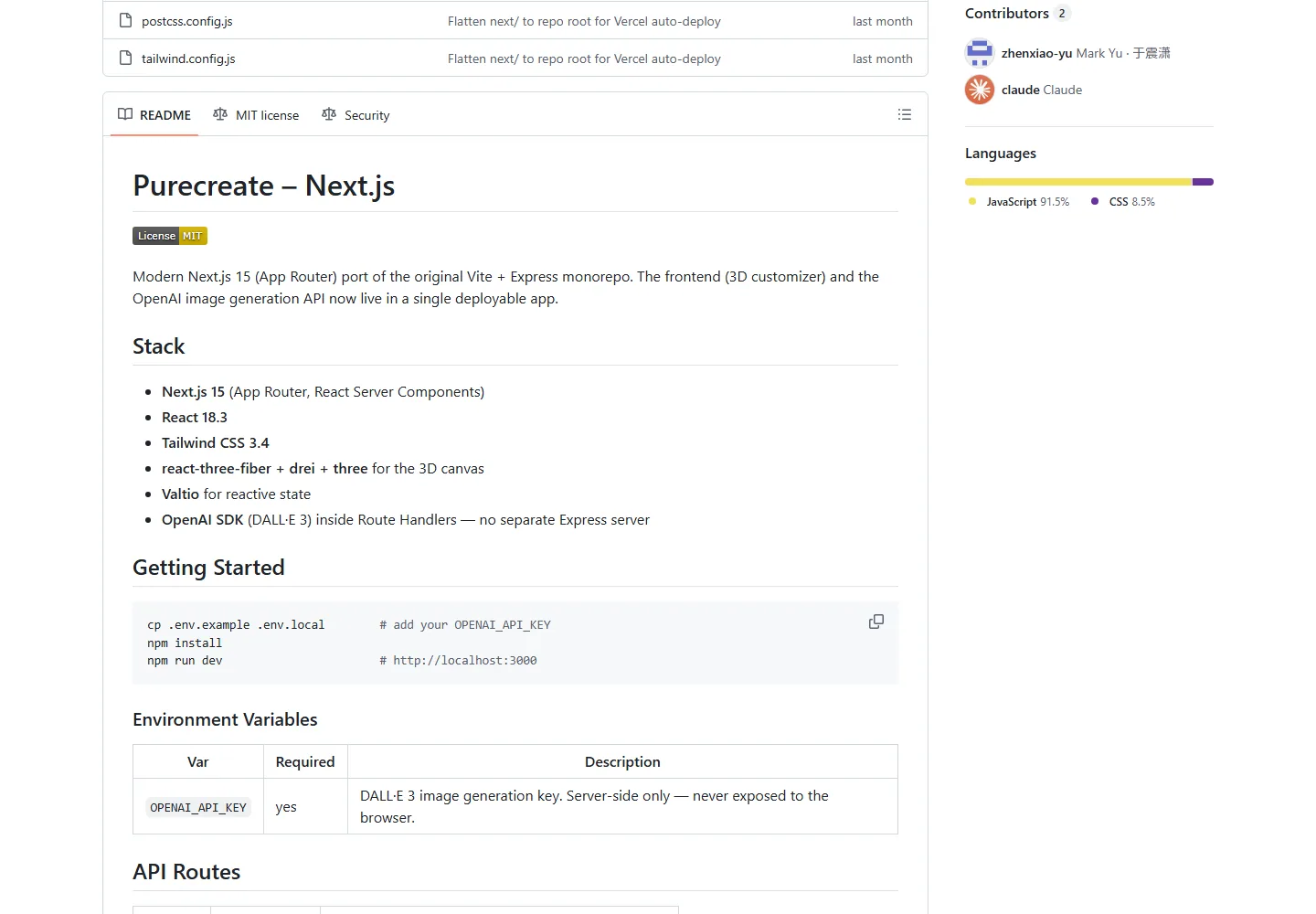Click the 'Description' table column header
1316x914 pixels.
coord(622,762)
